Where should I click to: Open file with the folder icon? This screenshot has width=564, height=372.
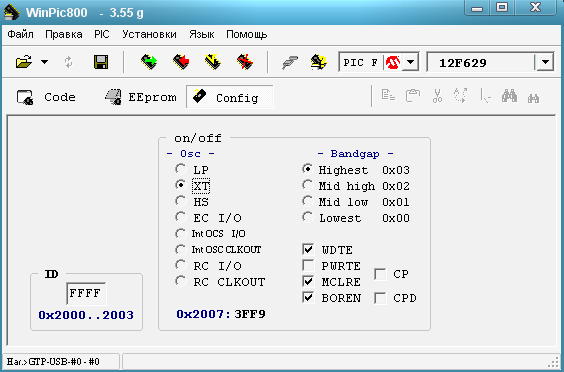click(x=24, y=62)
